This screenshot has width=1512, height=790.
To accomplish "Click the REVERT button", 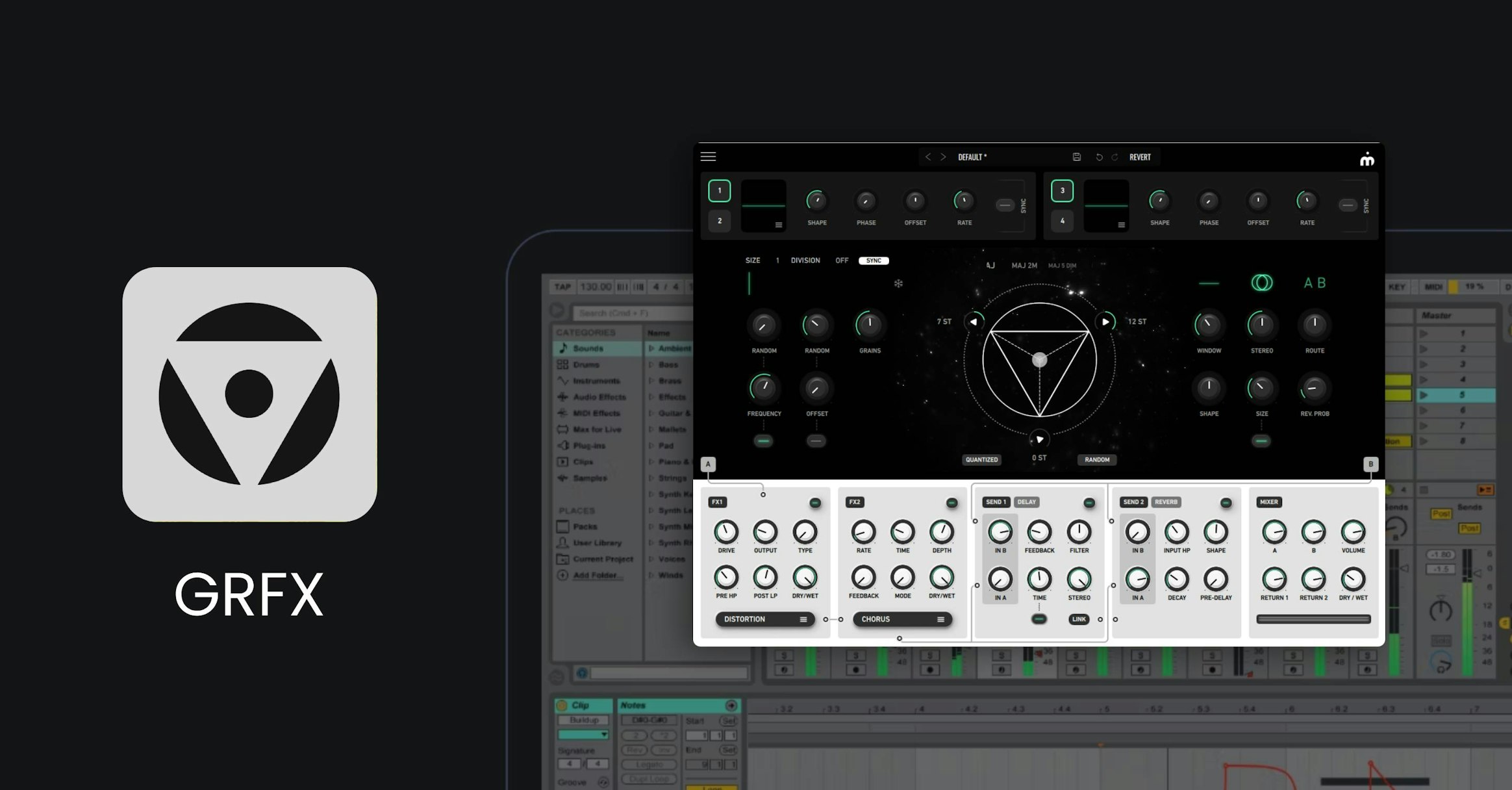I will tap(1139, 157).
